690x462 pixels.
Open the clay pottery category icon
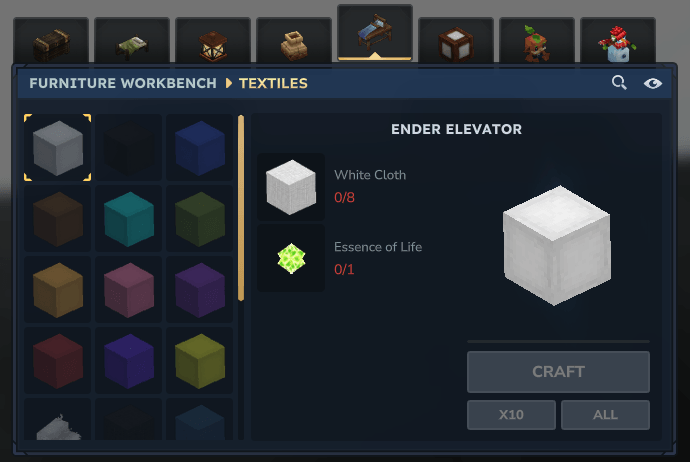click(x=294, y=43)
